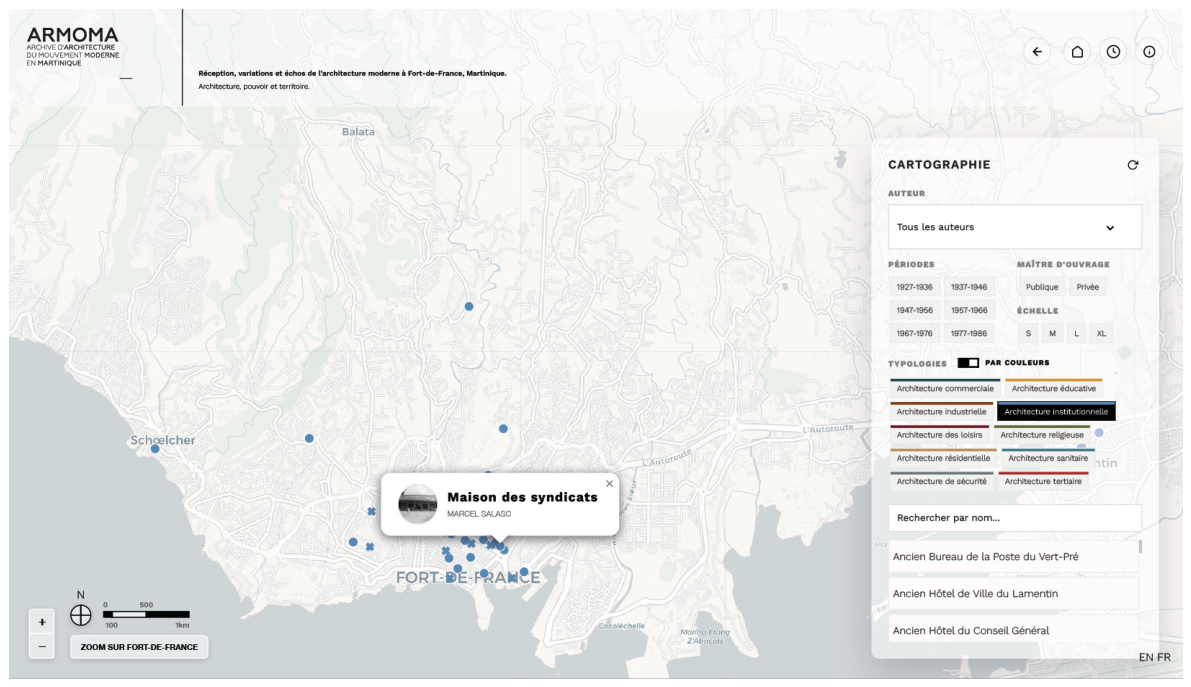Enable the 1947-1956 period filter
The image size is (1191, 687).
[x=915, y=310]
